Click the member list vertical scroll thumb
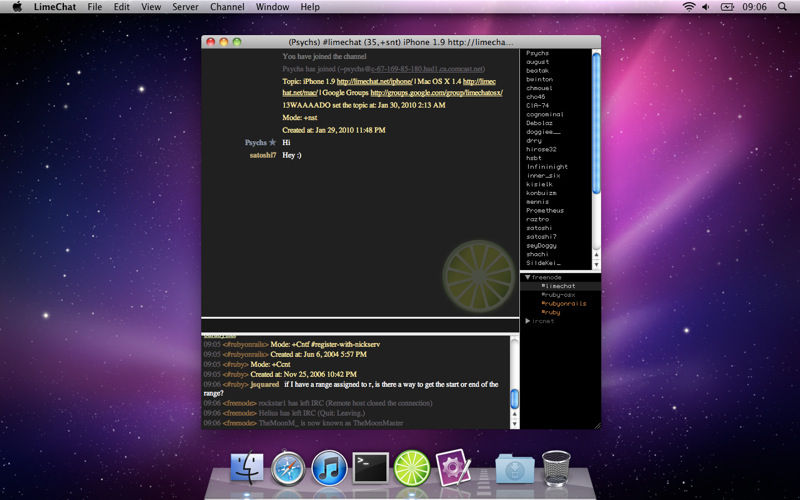Screen dimensions: 800x500 596,122
